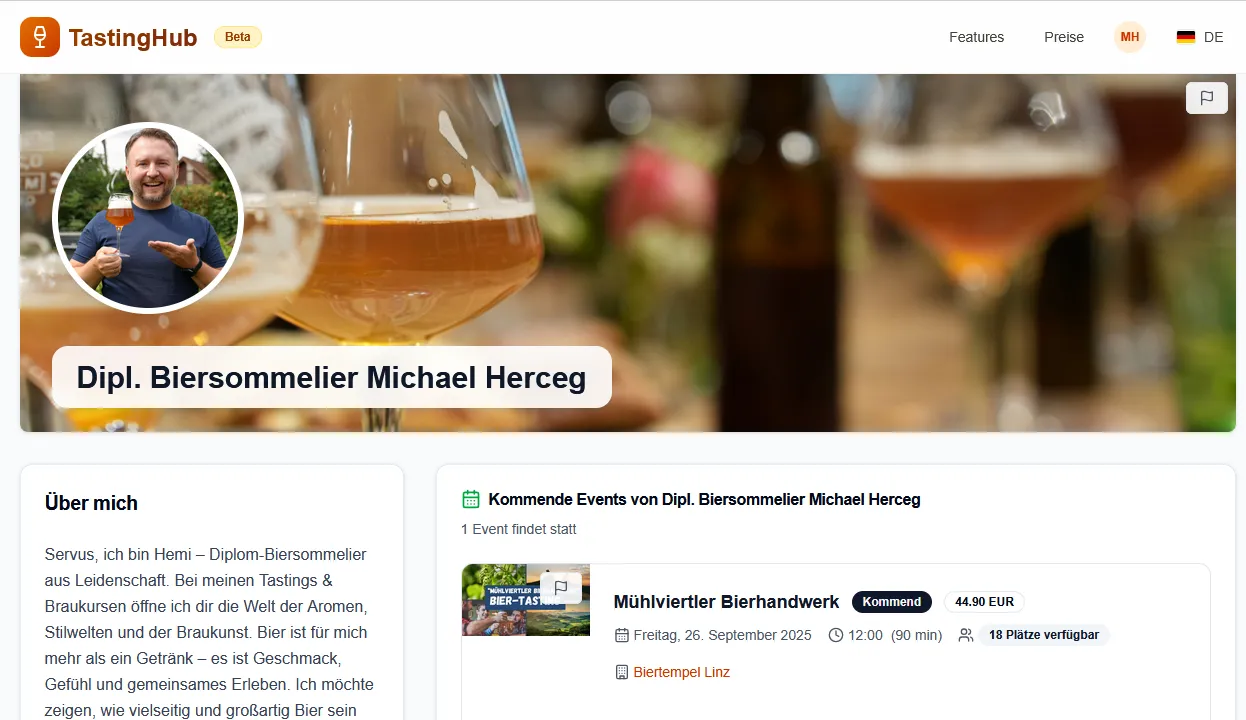Click the 44.90 EUR price badge
The width and height of the screenshot is (1246, 720).
point(984,602)
